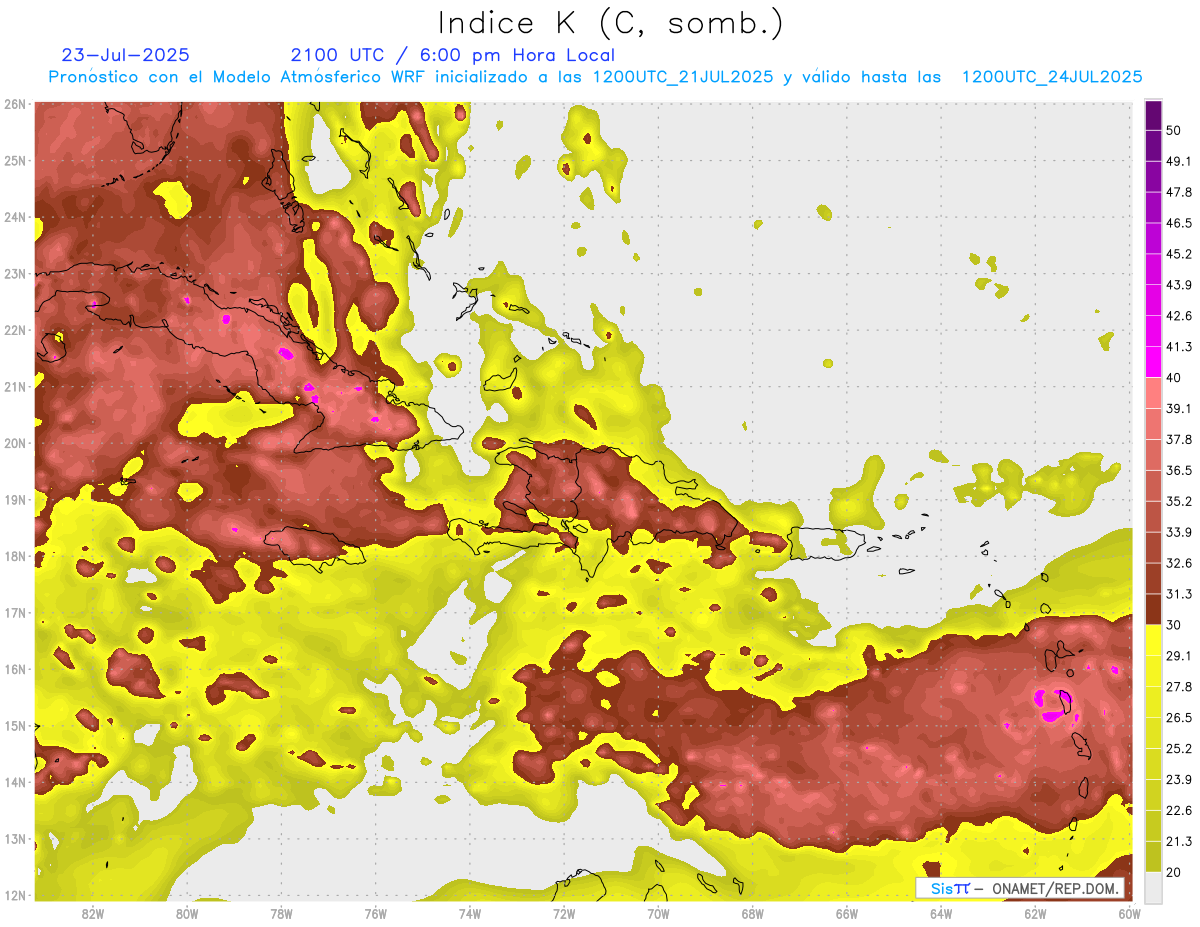Click the longitude label "62W"
This screenshot has height=927, width=1200.
pos(1035,914)
